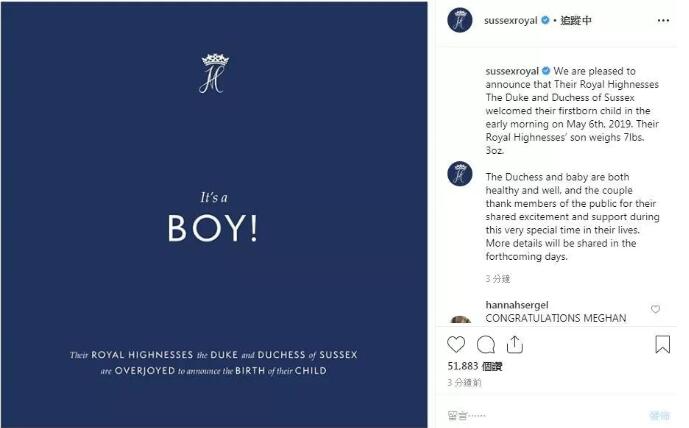689x428 pixels.
Task: Open the sussexroyal avatar in the post header
Action: (x=460, y=20)
